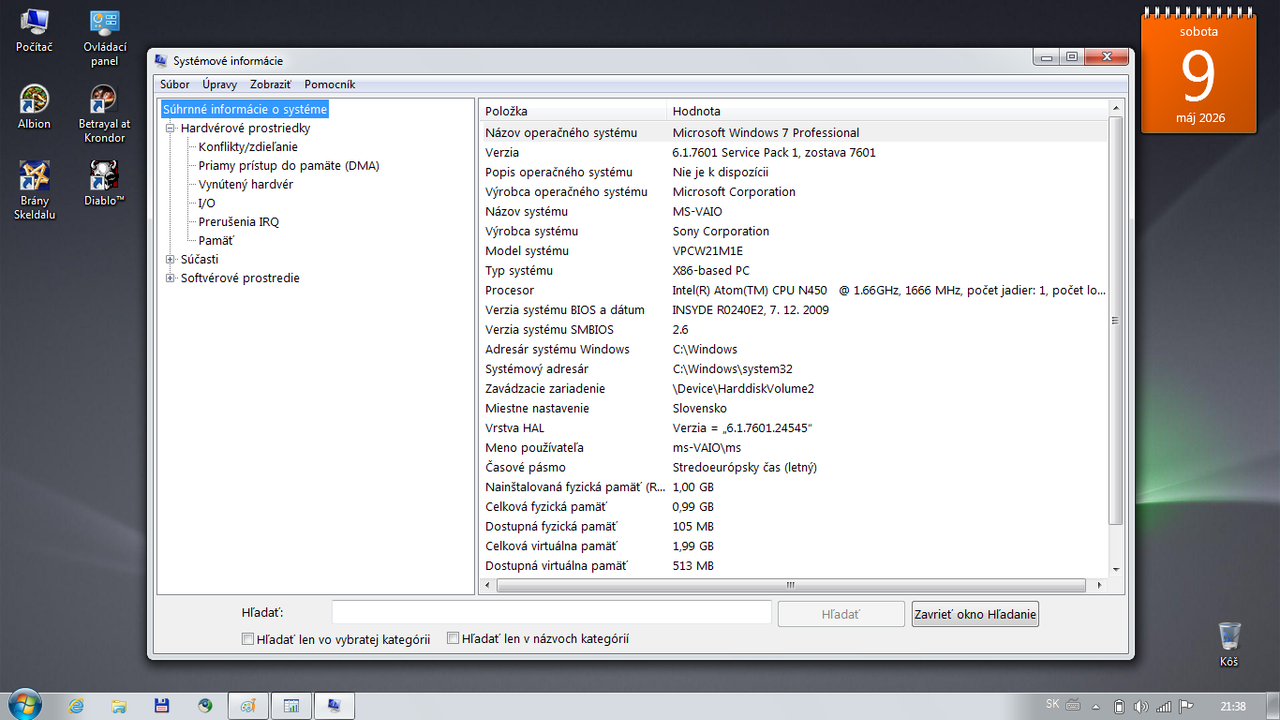1280x720 pixels.
Task: Click the value Sony Corporation
Action: 721,231
